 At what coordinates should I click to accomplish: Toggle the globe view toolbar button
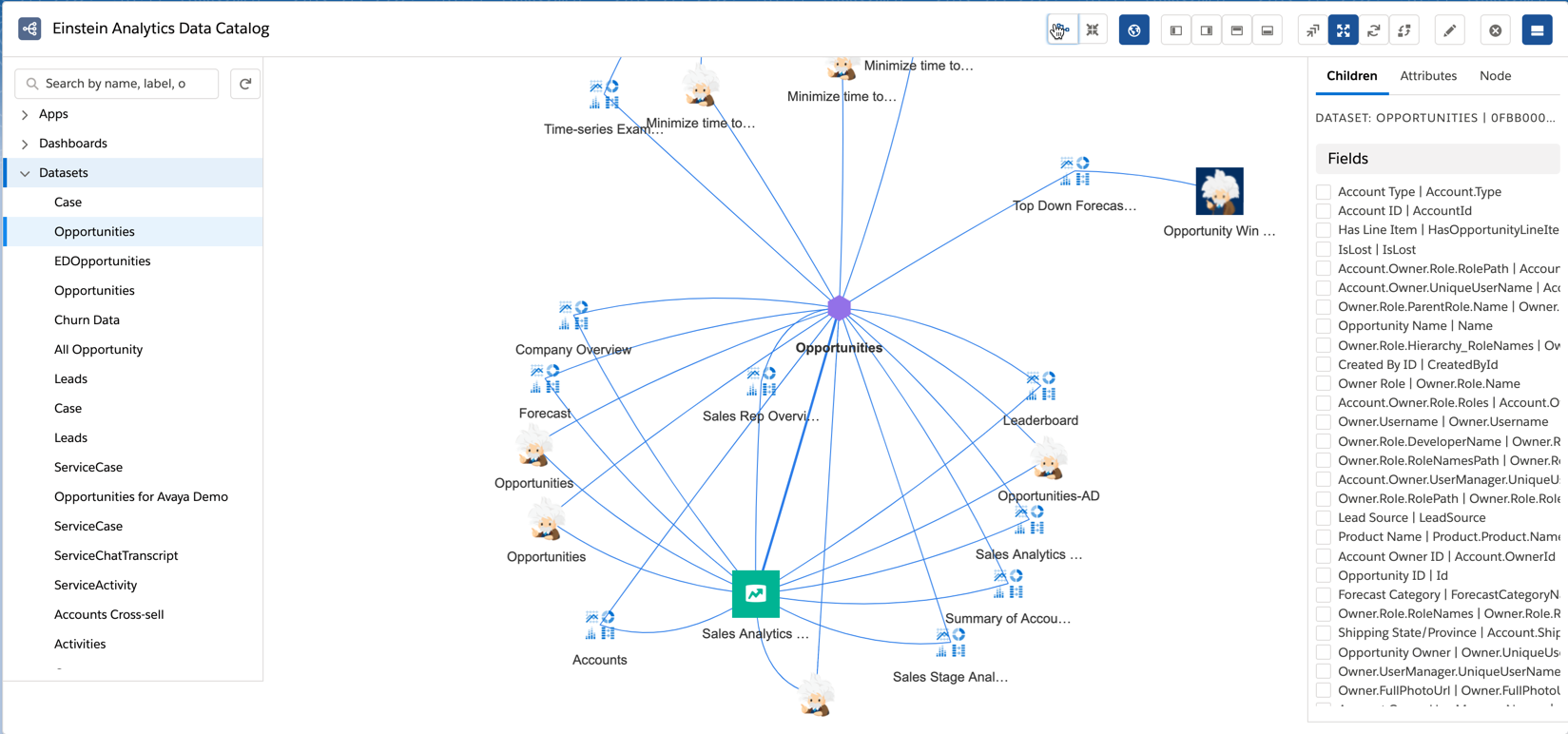(x=1134, y=30)
